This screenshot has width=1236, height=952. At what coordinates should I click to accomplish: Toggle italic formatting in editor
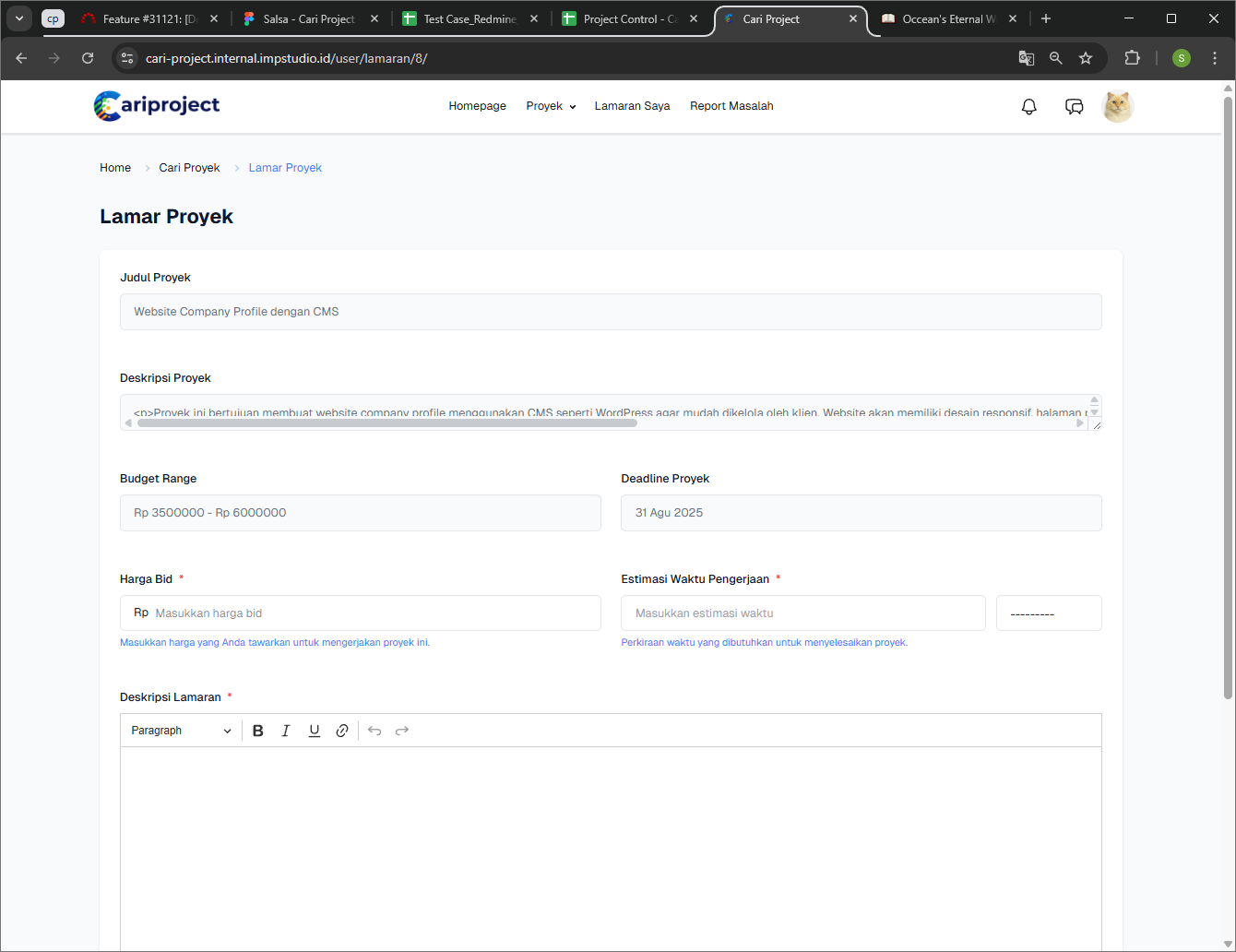pos(286,731)
